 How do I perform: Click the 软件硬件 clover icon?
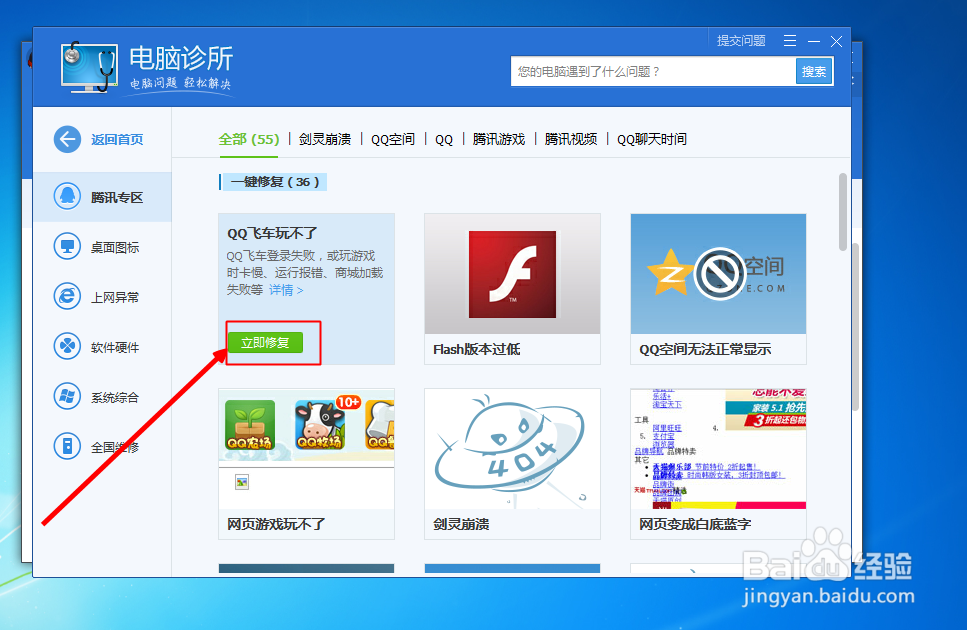[67, 346]
